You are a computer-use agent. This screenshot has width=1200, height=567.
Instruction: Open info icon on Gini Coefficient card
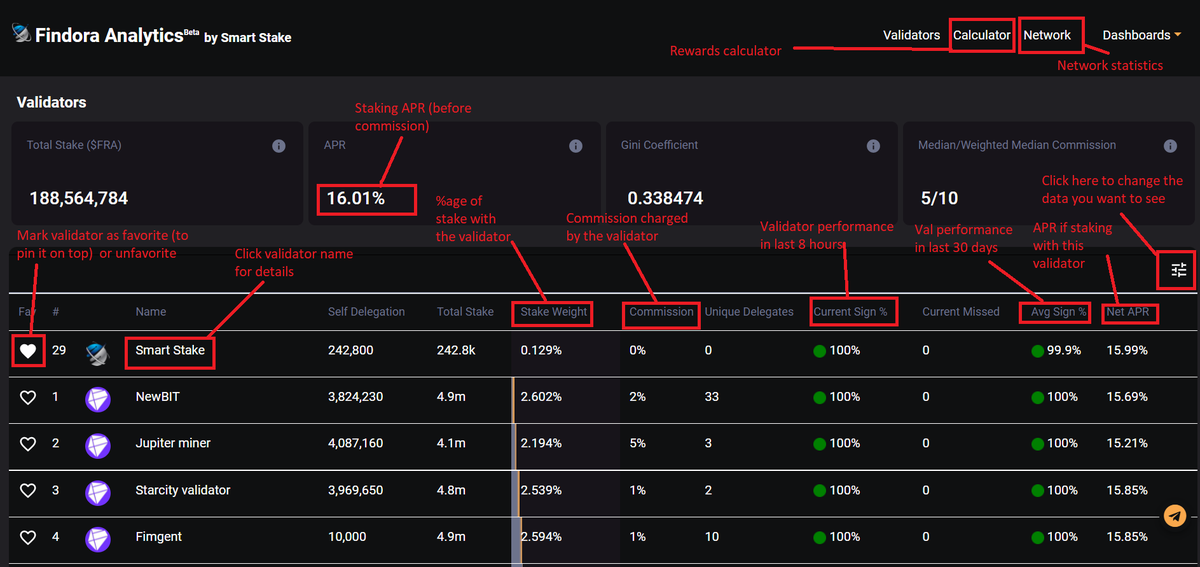tap(873, 146)
